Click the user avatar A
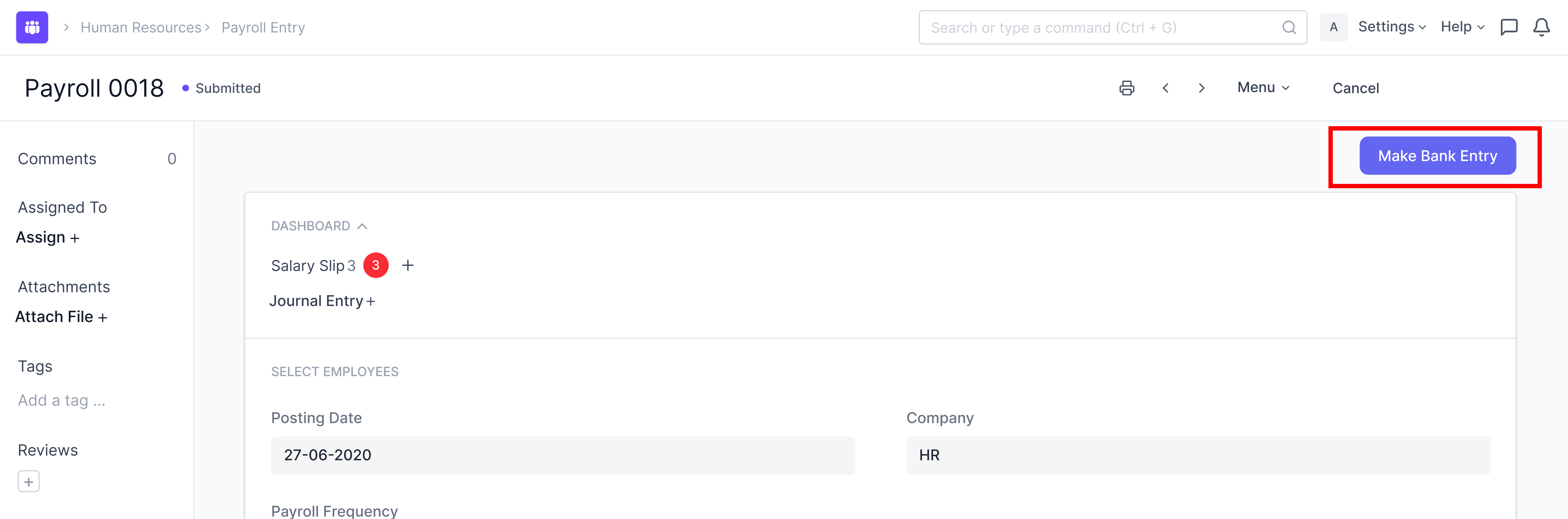Viewport: 1568px width, 519px height. pos(1333,27)
